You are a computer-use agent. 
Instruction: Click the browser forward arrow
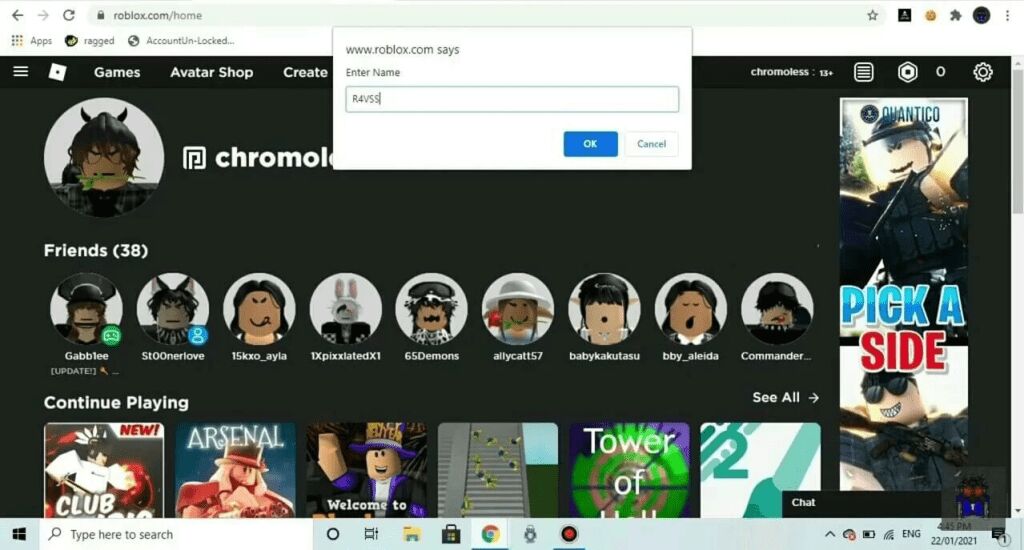(43, 15)
